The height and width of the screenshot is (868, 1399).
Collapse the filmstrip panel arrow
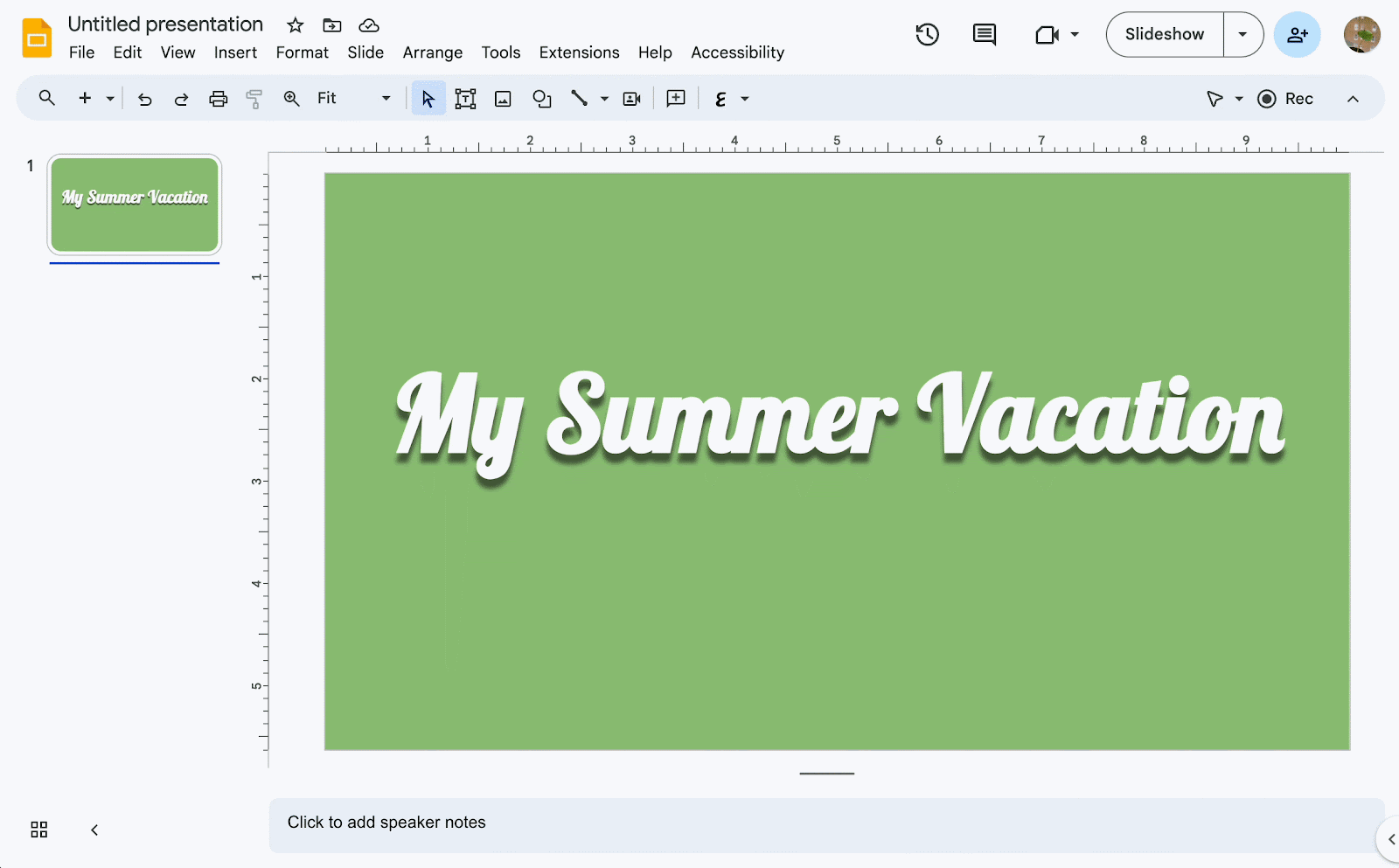(x=94, y=830)
